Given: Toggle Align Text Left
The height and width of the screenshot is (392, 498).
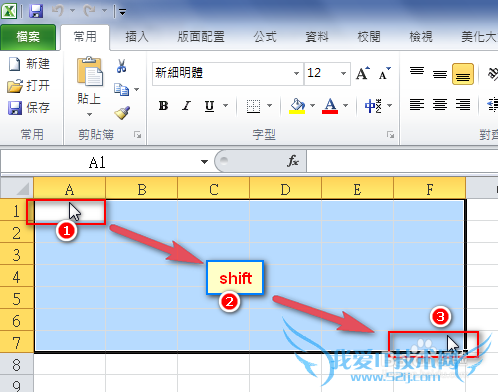Looking at the screenshot, I should click(417, 105).
